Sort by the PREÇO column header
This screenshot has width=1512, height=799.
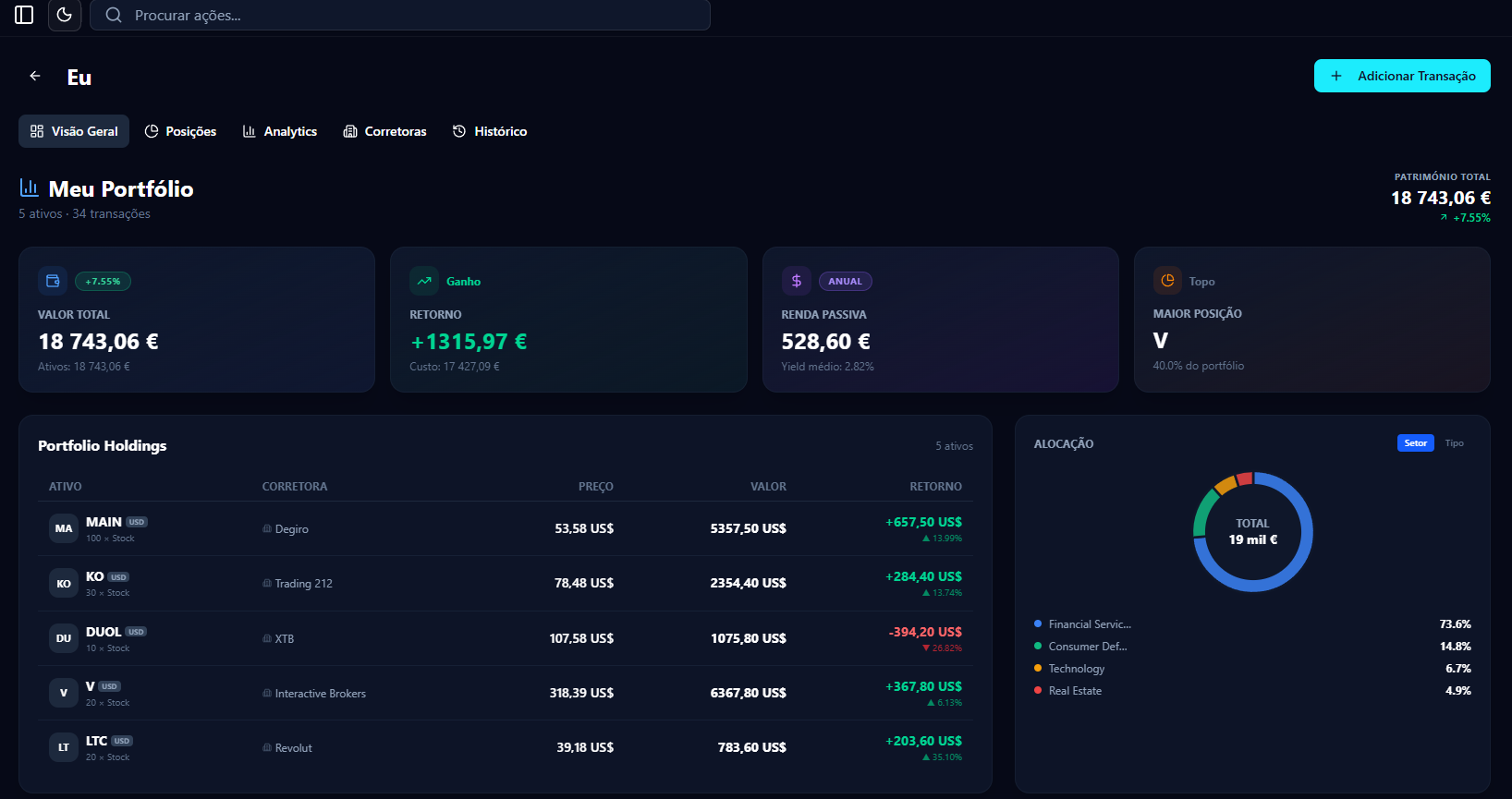pyautogui.click(x=596, y=487)
